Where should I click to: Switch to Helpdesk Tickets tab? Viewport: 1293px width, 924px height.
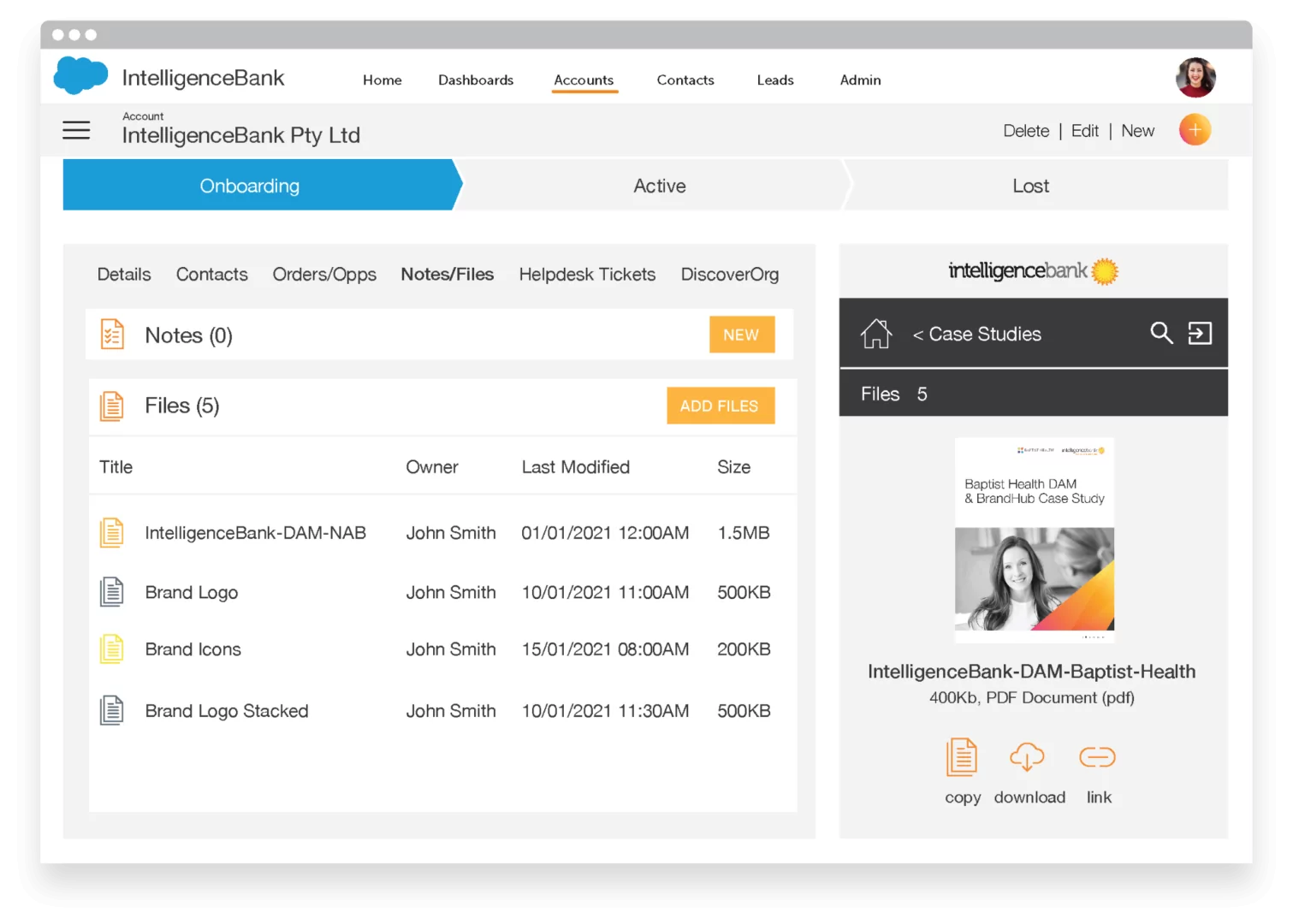tap(587, 275)
